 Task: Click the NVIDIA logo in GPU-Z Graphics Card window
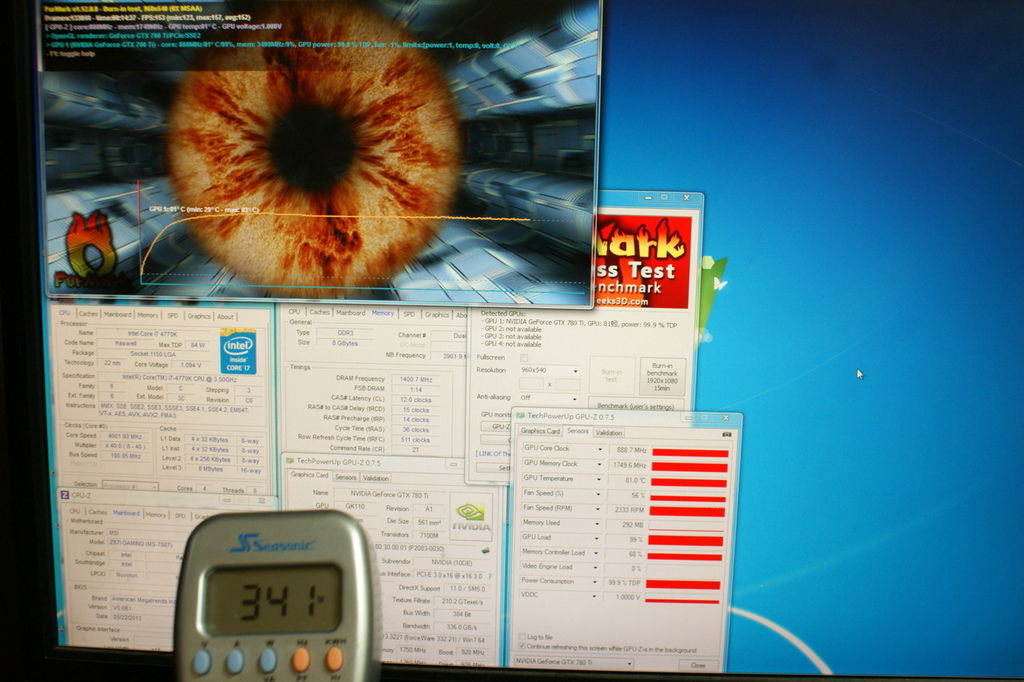pyautogui.click(x=472, y=517)
